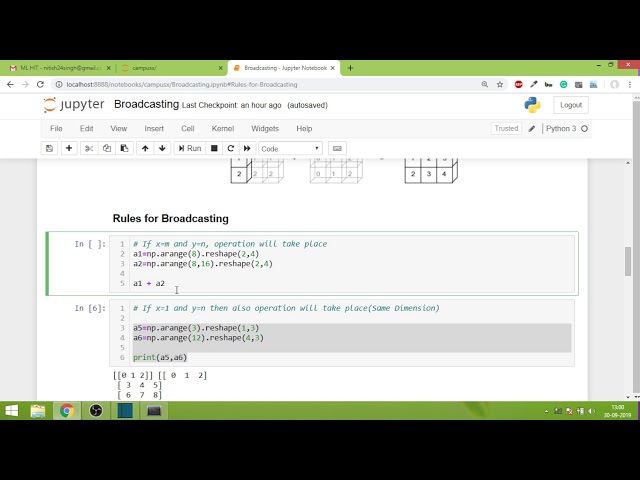The width and height of the screenshot is (640, 480).
Task: Click the zoom magnifier icon in address bar
Action: (484, 84)
